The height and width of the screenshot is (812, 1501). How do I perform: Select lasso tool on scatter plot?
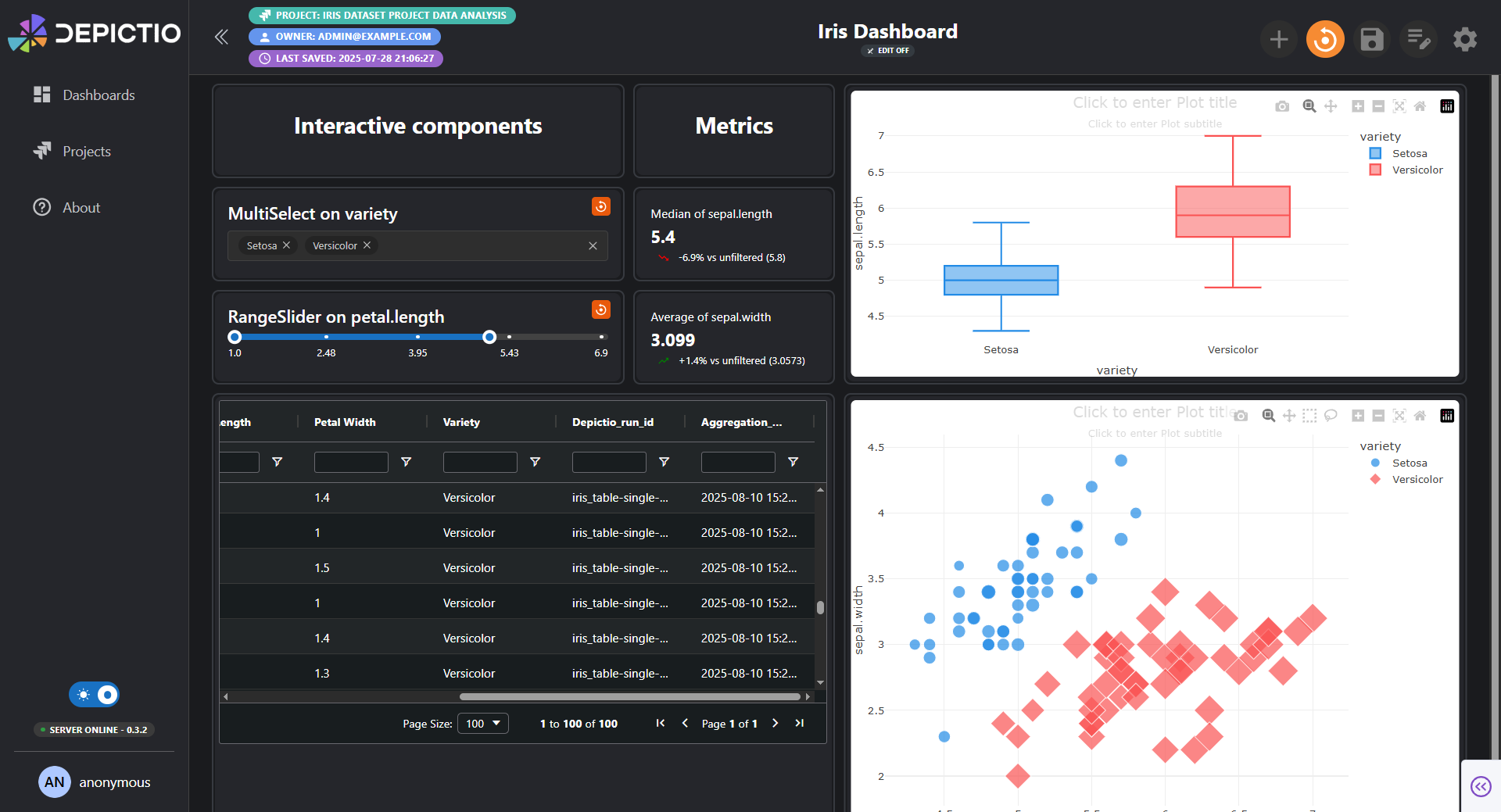point(1331,416)
